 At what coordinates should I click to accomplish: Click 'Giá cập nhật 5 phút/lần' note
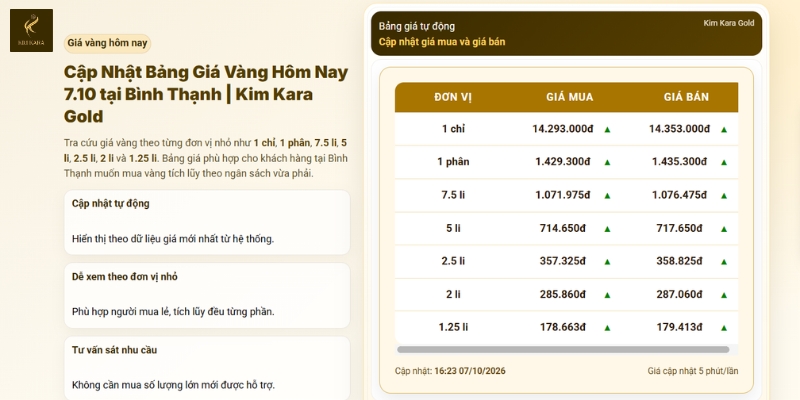693,371
